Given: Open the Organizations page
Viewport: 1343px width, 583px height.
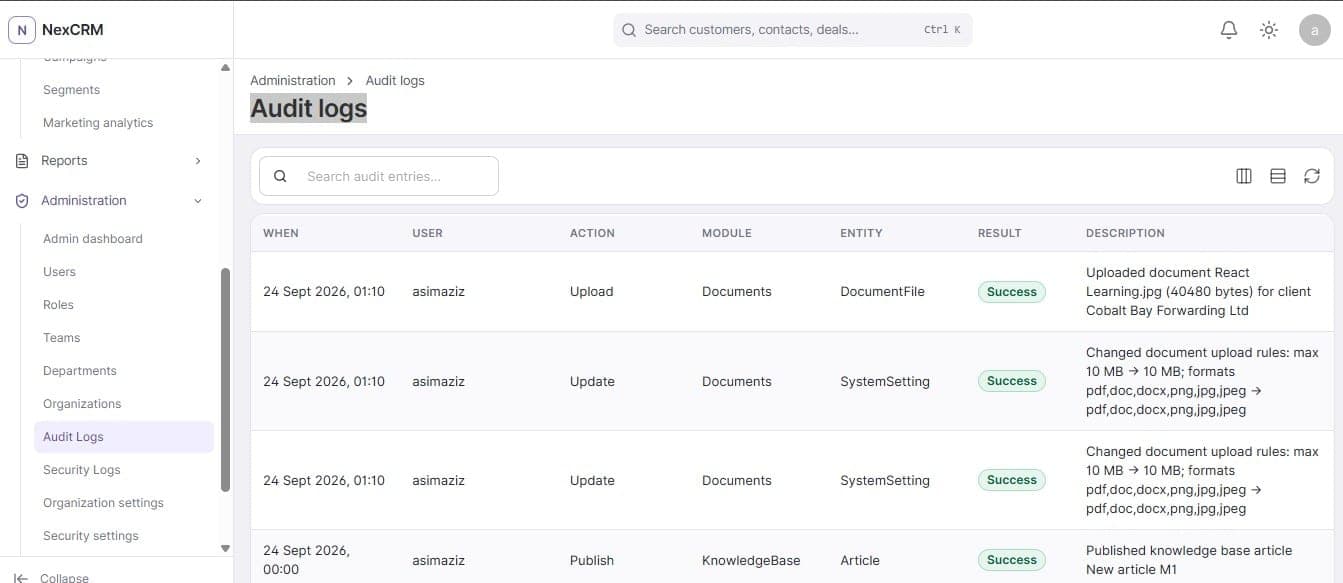Looking at the screenshot, I should pos(82,404).
